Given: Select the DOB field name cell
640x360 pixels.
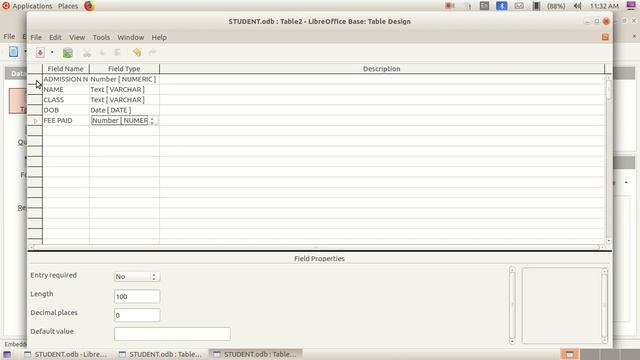Looking at the screenshot, I should click(66, 110).
